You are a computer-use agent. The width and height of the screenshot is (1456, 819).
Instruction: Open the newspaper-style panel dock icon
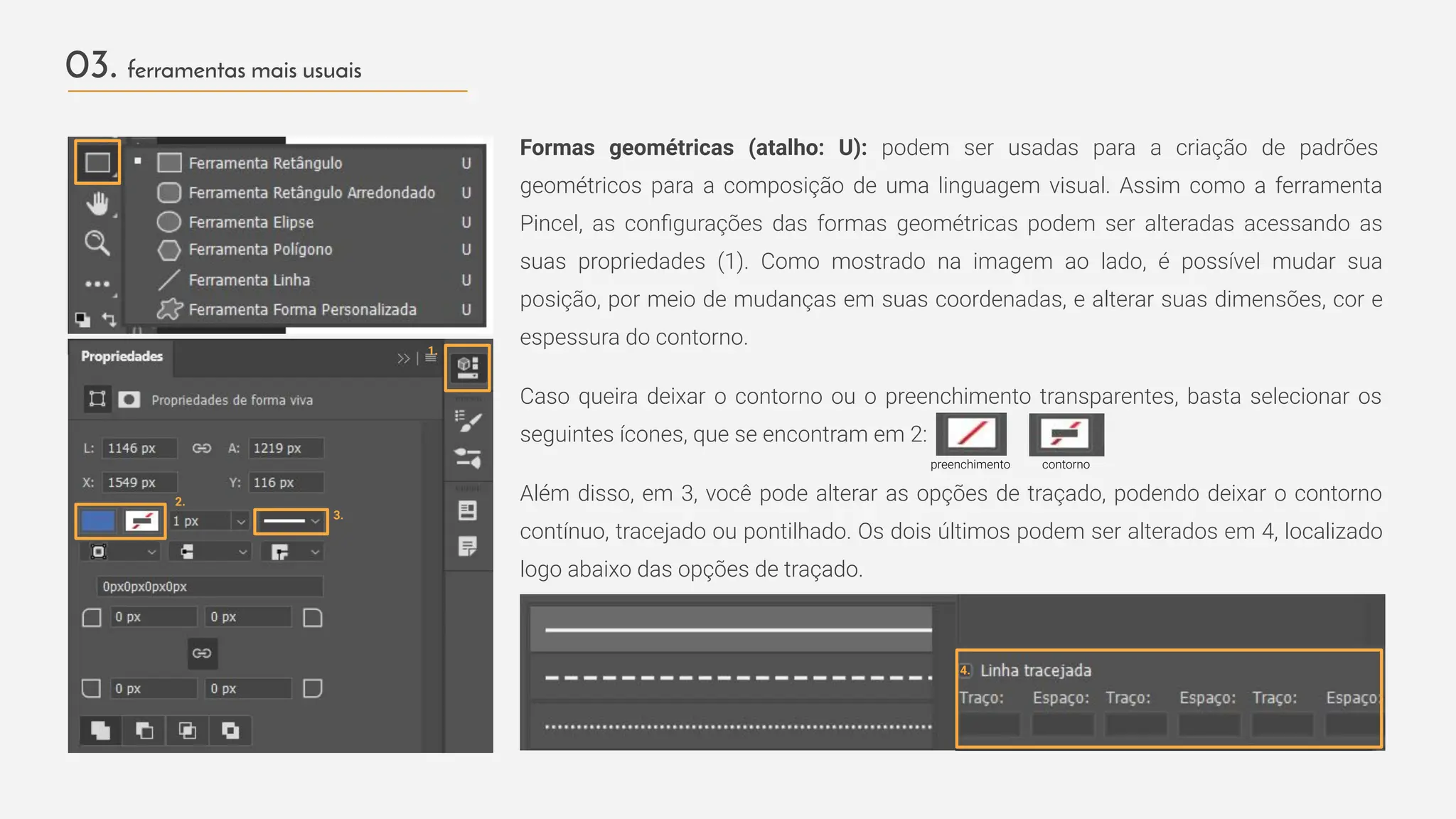coord(468,510)
